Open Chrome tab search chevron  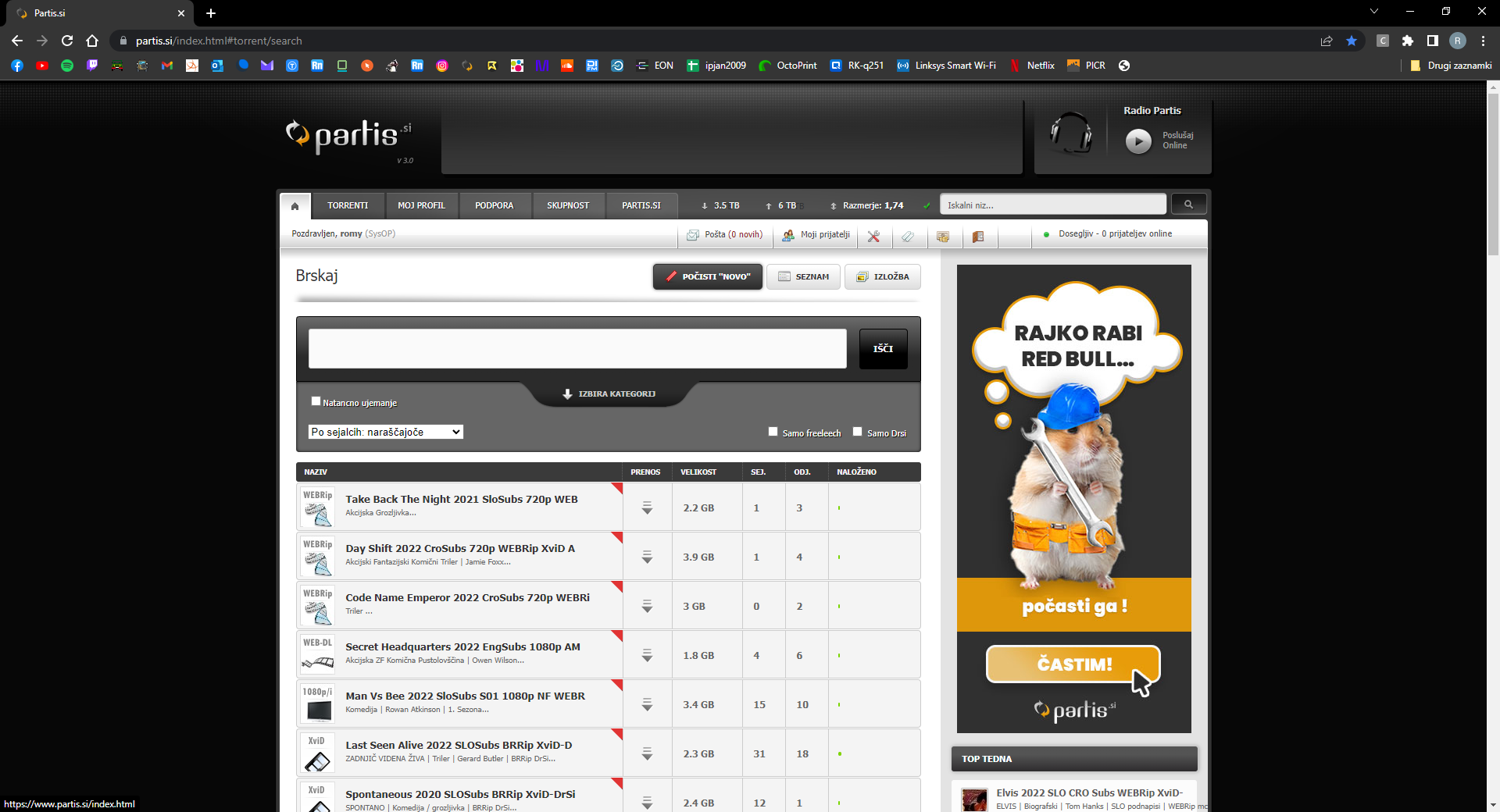coord(1374,12)
